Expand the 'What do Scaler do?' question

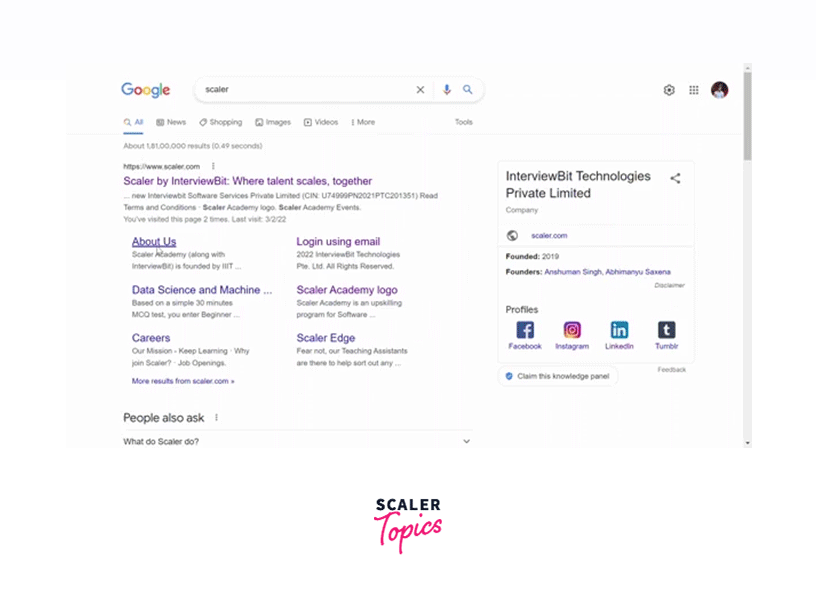[466, 441]
